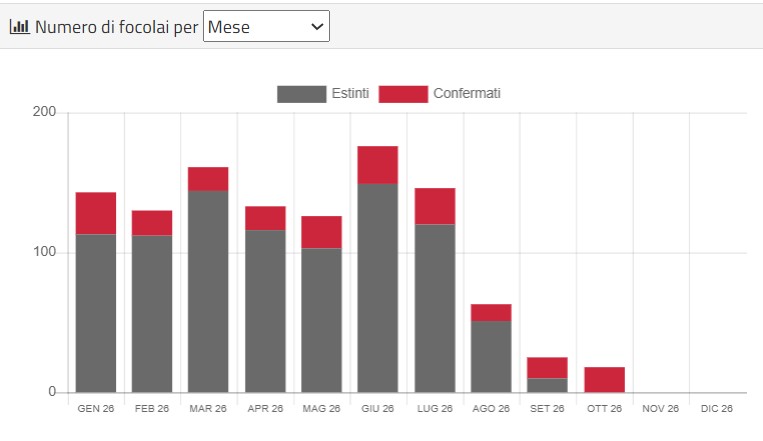Click the red Confermati legend color box
The height and width of the screenshot is (441, 763).
[x=403, y=94]
